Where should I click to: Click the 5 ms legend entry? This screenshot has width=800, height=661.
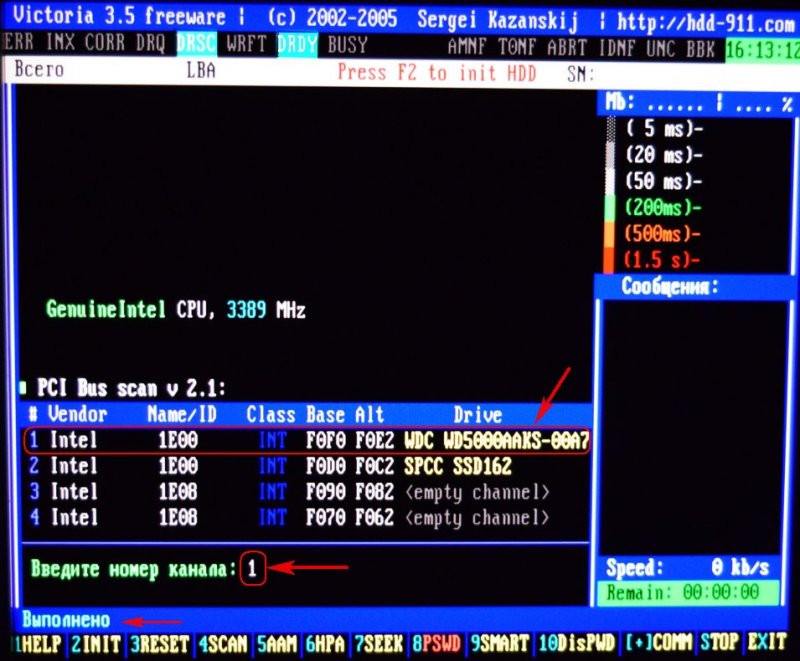[x=664, y=129]
